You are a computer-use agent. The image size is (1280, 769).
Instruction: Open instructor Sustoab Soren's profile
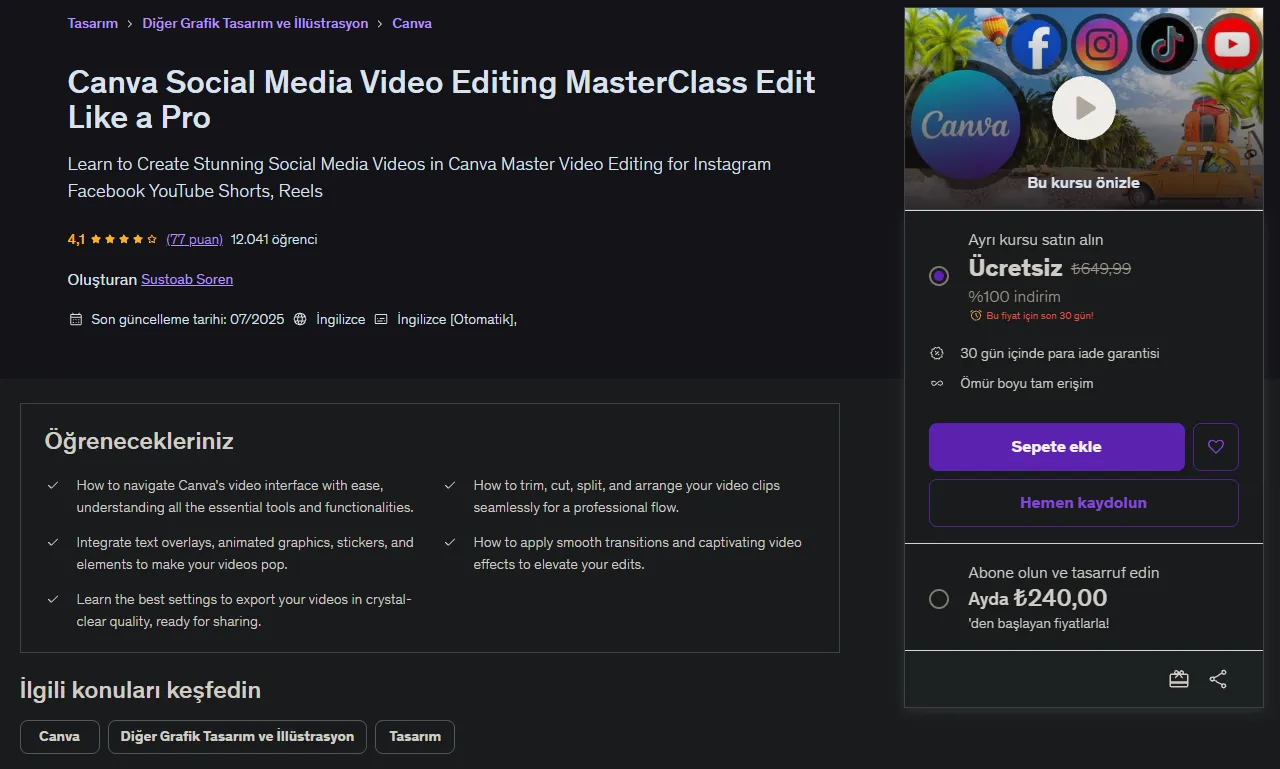(187, 280)
